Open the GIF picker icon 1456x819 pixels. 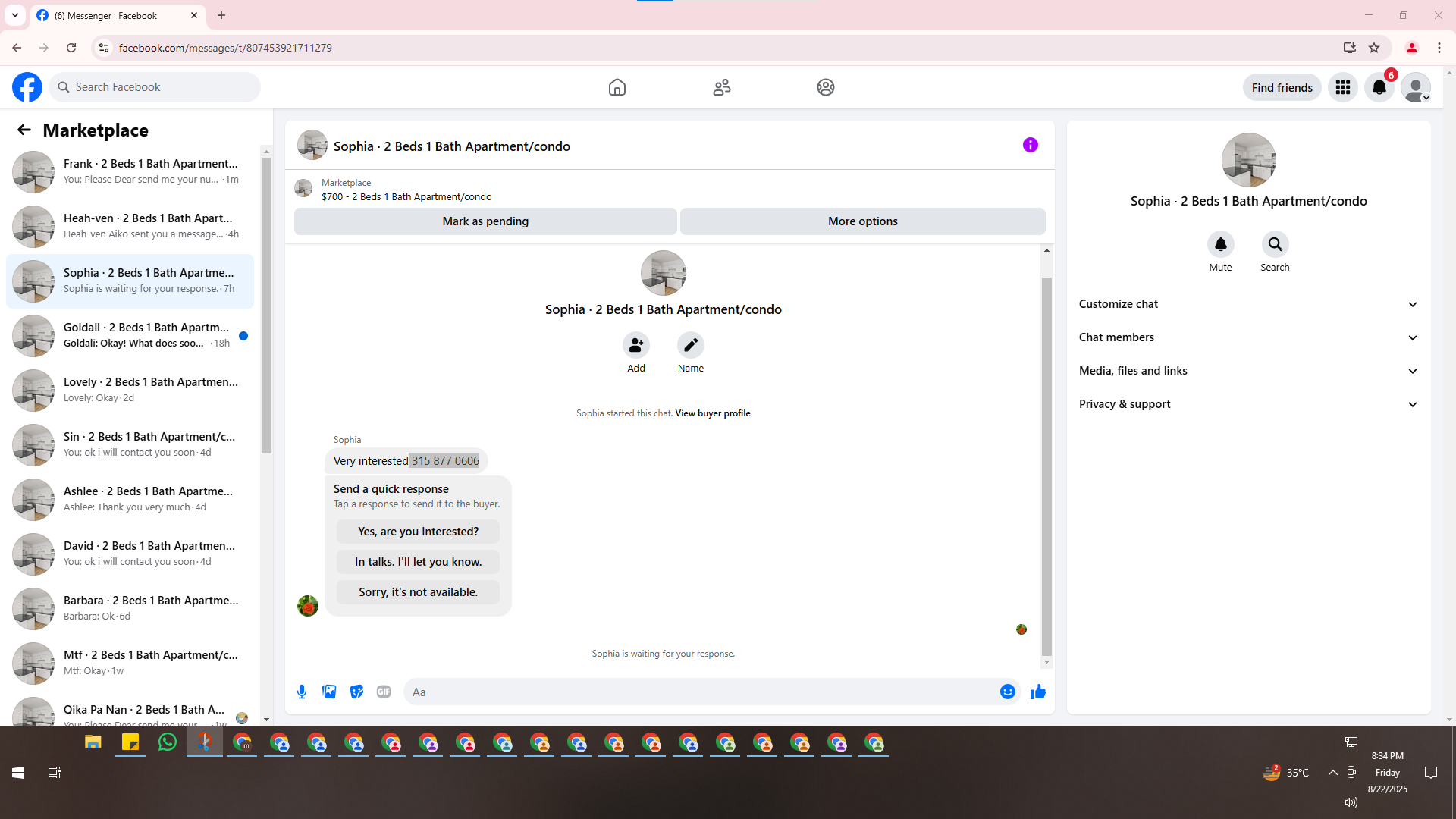point(384,692)
